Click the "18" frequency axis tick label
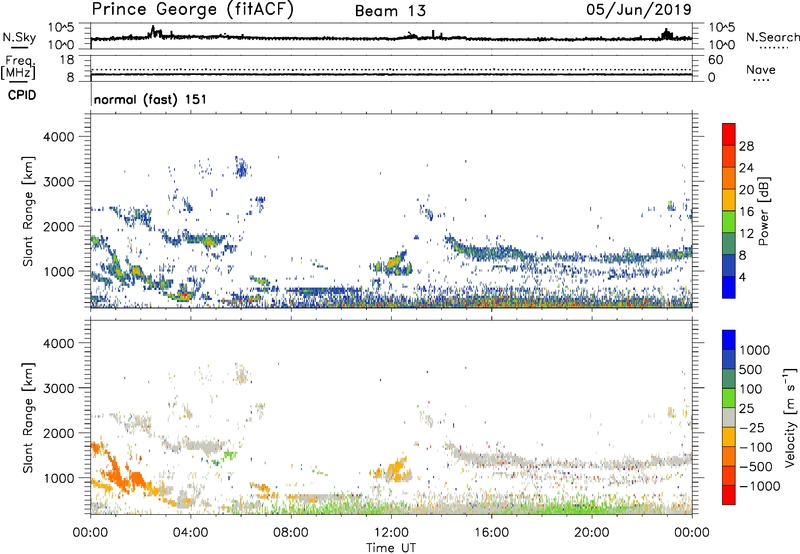The height and width of the screenshot is (554, 800). tap(67, 60)
